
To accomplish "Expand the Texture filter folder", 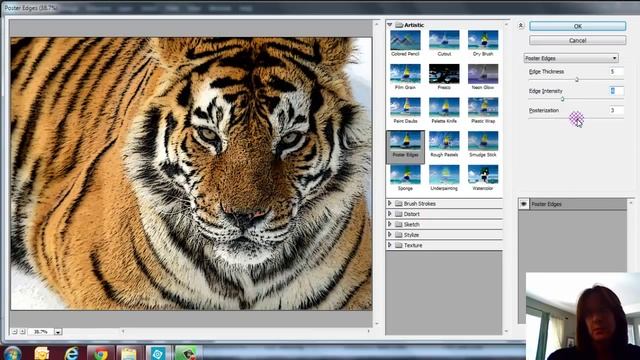I will pos(390,245).
